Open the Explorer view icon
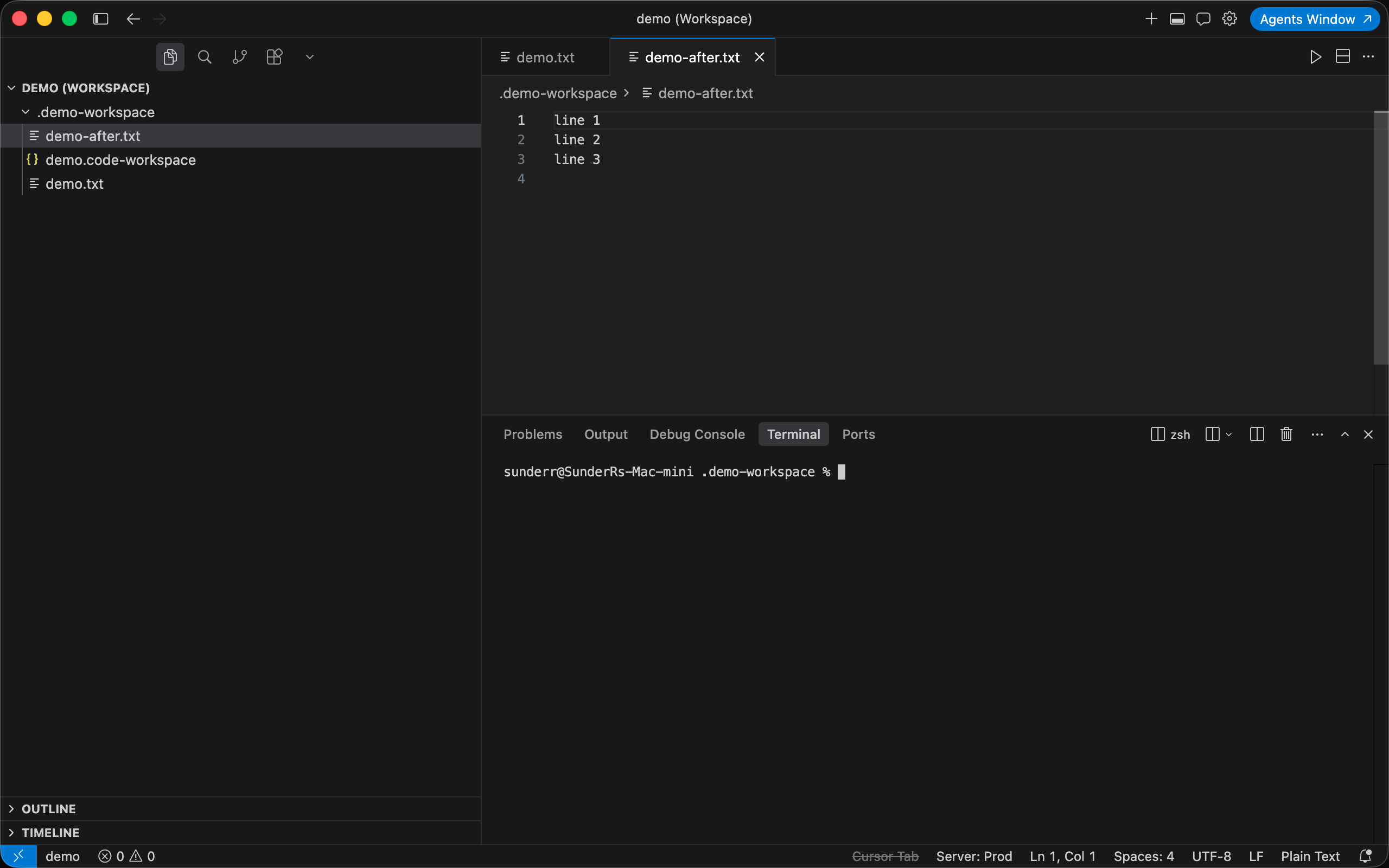 170,57
